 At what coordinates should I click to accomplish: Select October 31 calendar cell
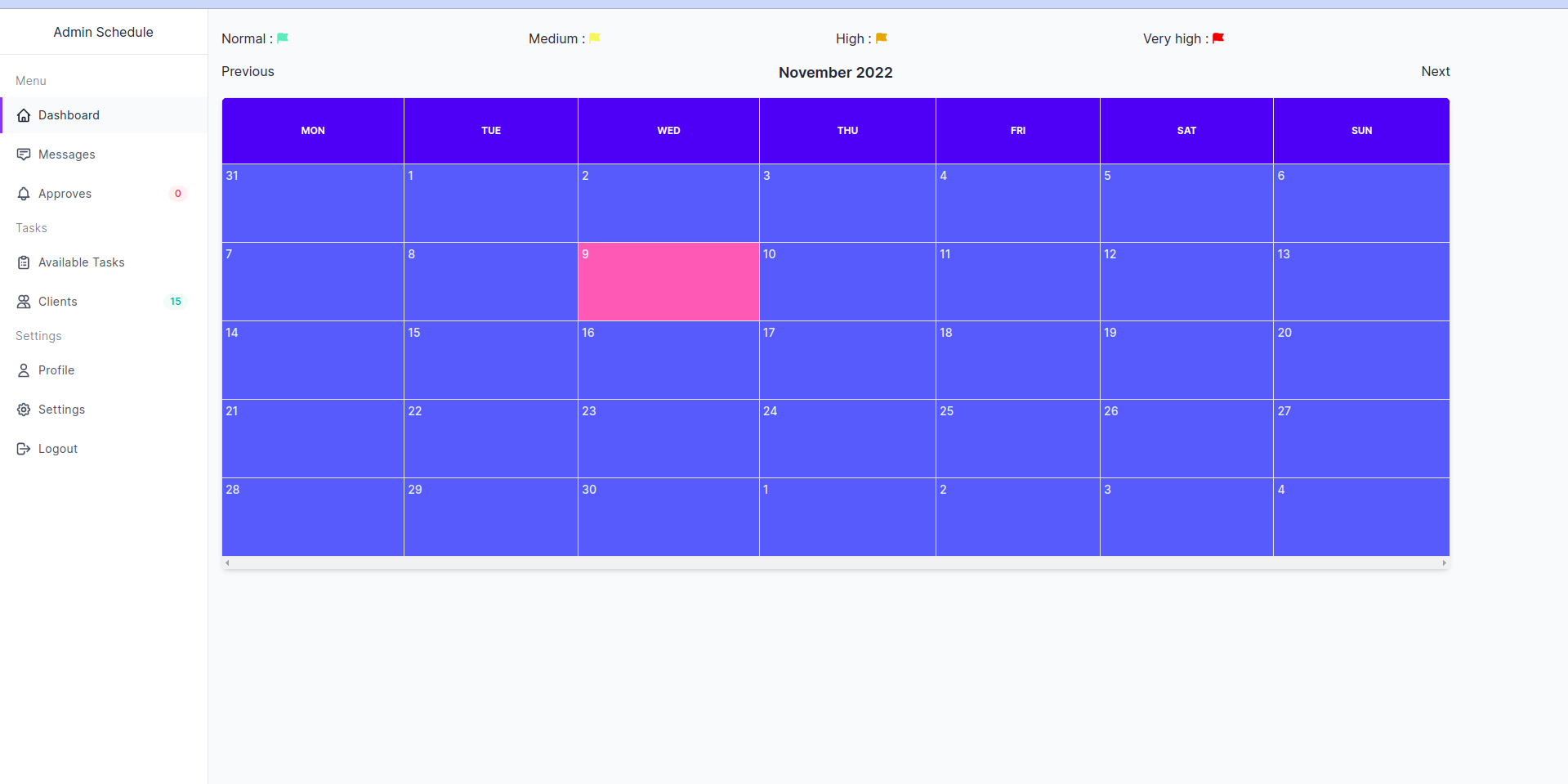click(313, 203)
